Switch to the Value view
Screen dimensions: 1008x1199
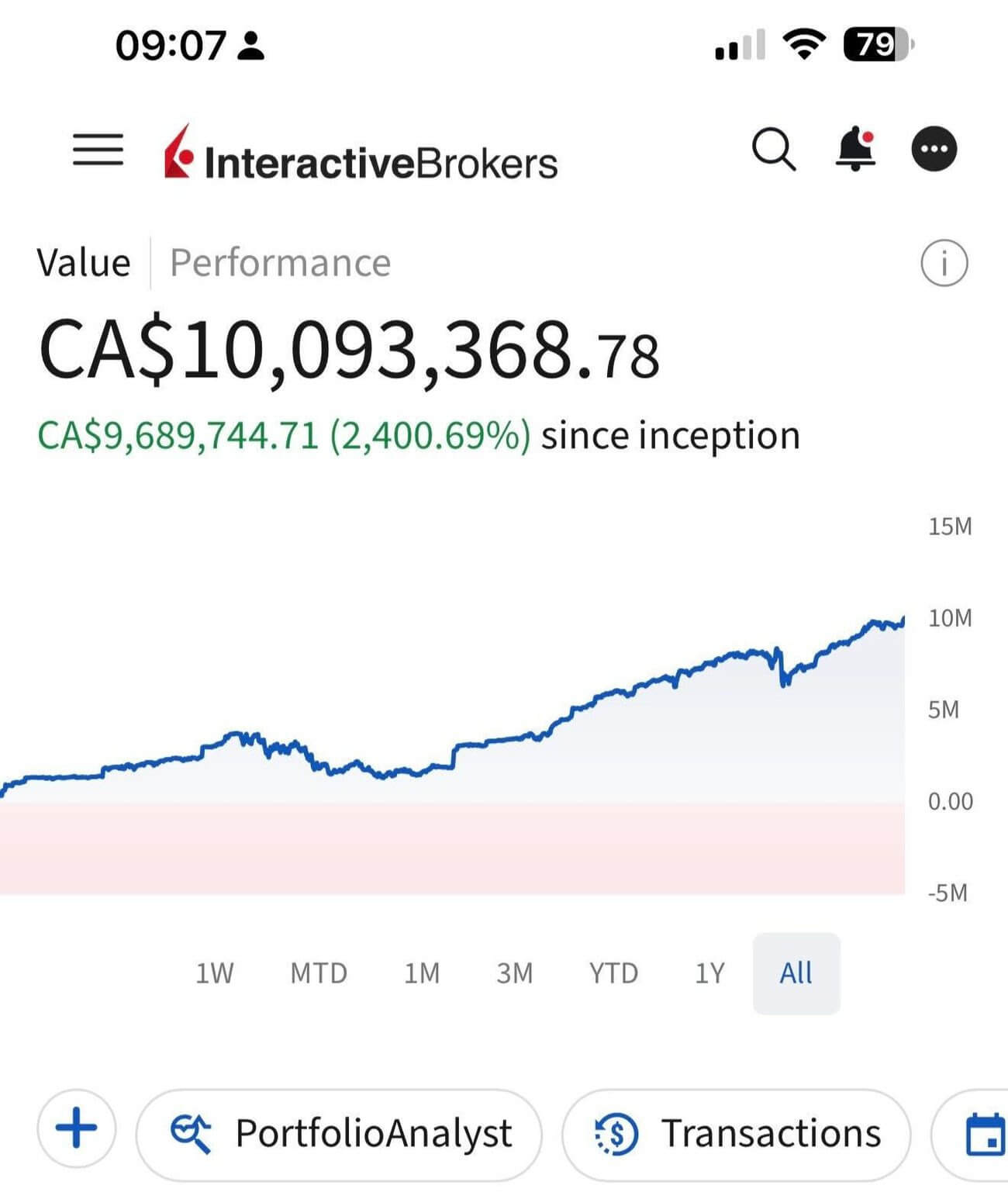click(84, 263)
